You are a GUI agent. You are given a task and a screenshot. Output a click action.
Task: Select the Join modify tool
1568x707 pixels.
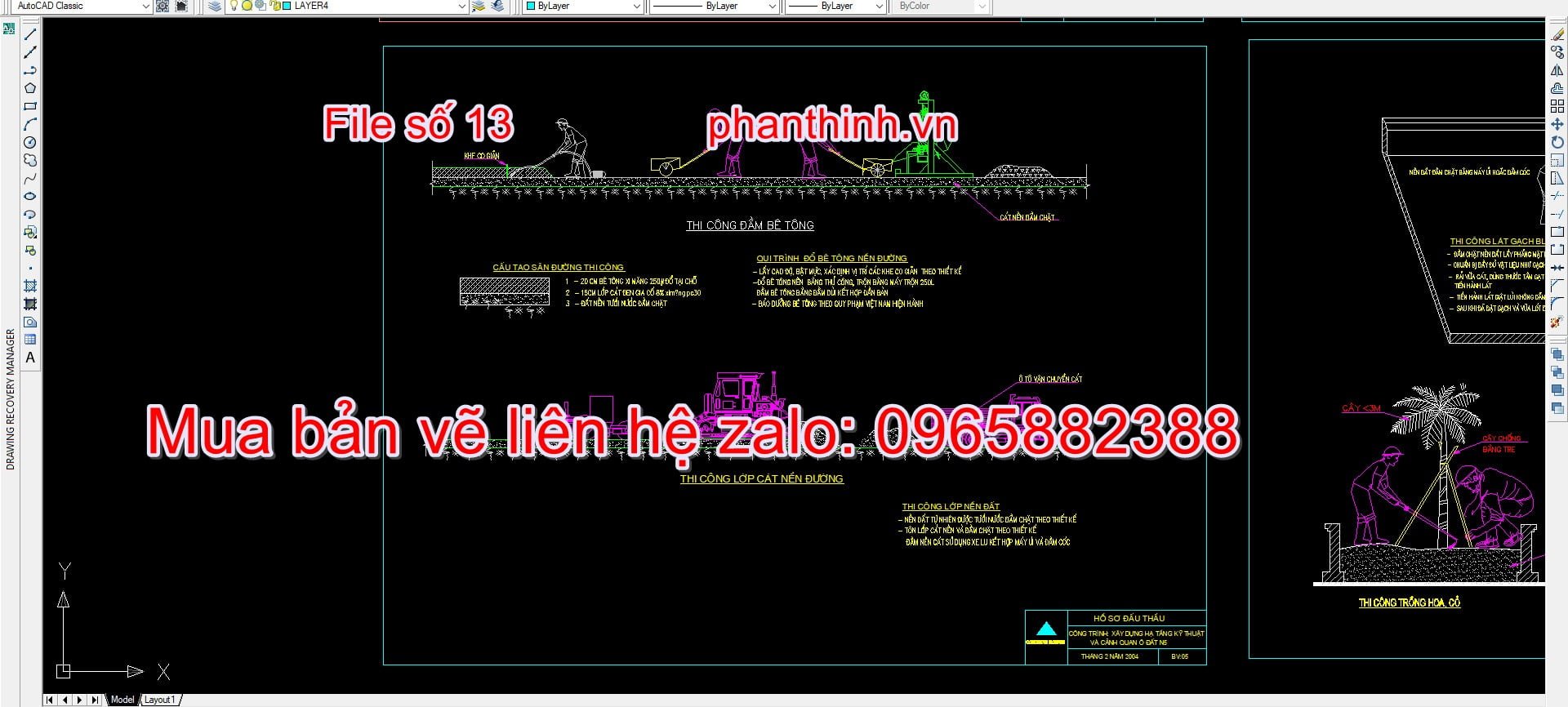1557,269
